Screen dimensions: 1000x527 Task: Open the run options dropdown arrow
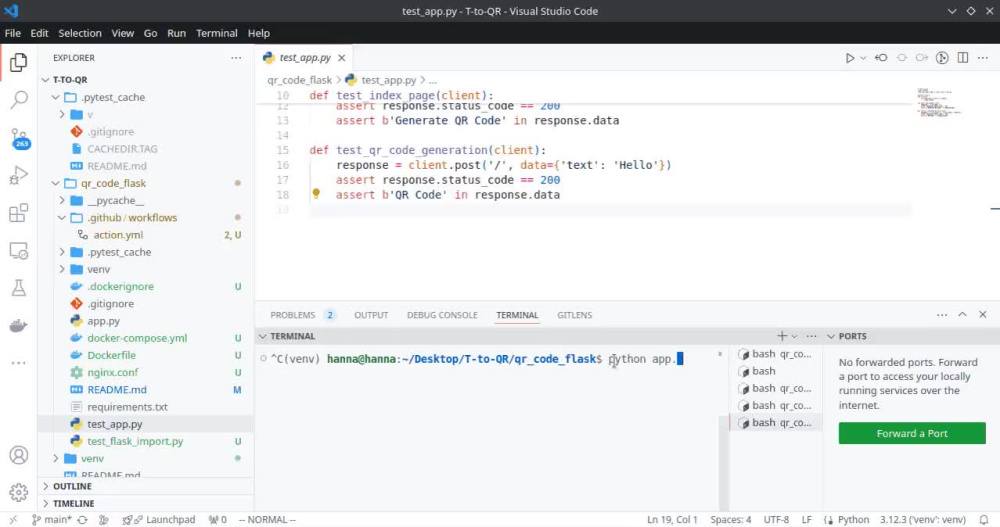863,58
